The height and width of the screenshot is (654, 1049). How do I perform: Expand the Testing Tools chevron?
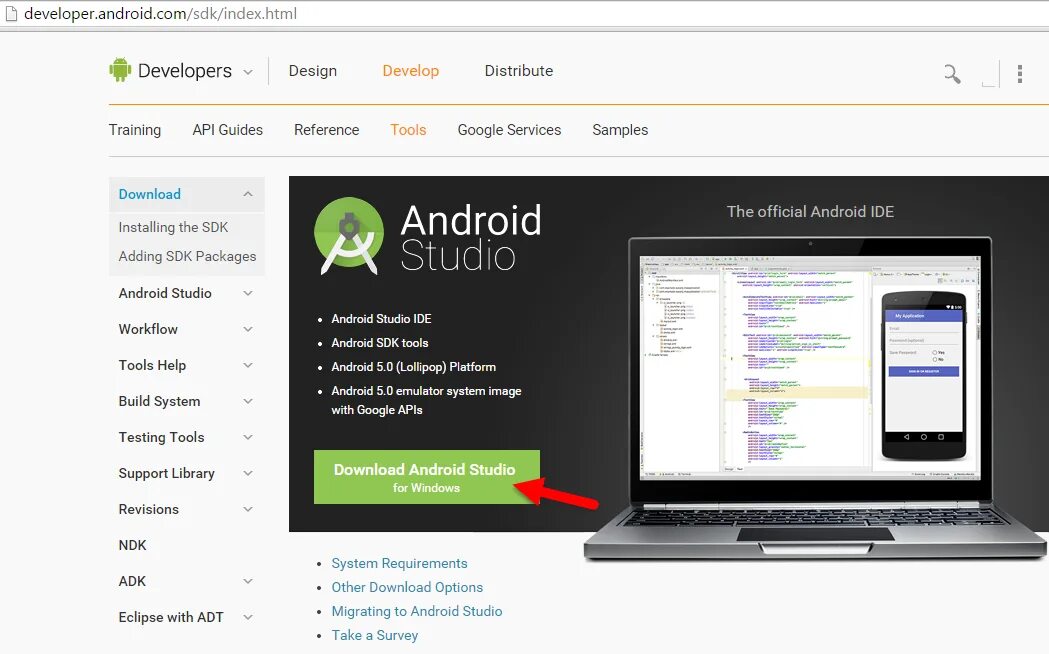click(x=248, y=437)
